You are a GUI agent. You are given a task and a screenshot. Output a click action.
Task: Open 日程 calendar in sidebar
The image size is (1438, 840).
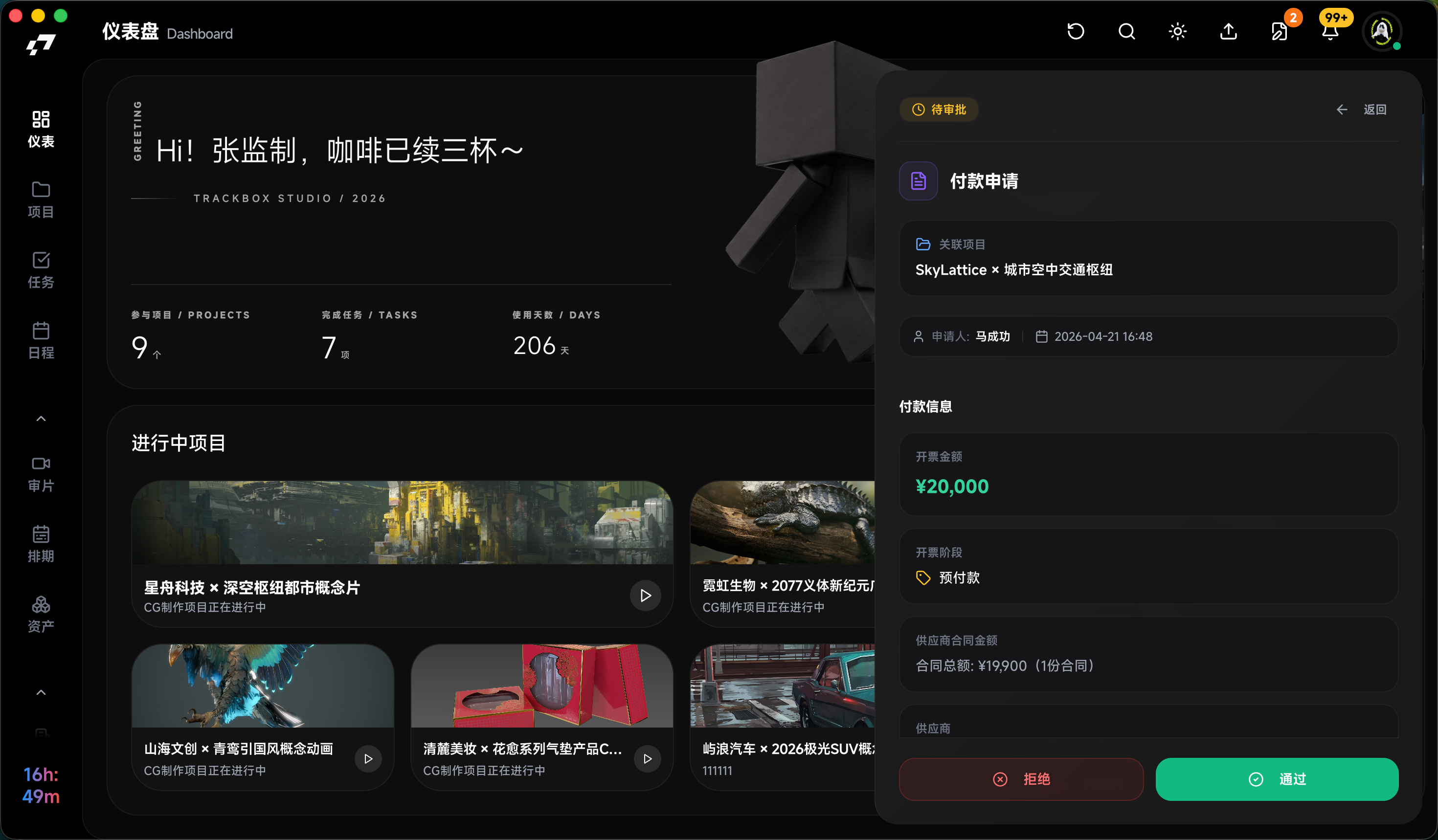(x=41, y=340)
